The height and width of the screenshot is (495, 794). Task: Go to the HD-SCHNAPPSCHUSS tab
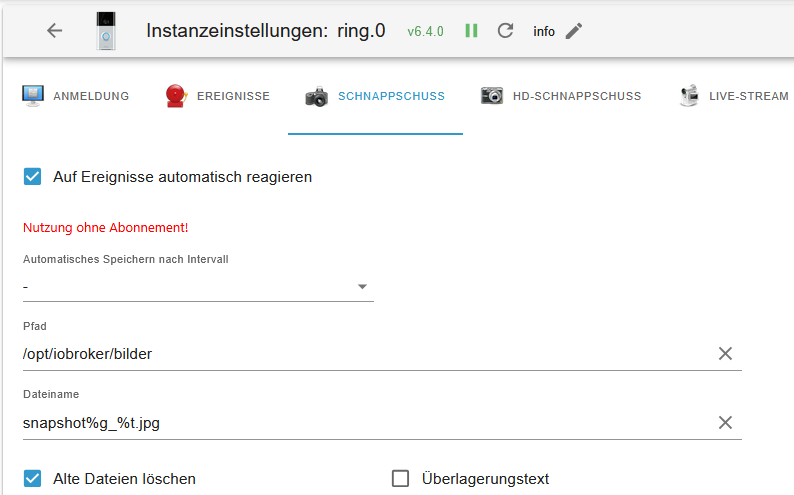click(561, 96)
